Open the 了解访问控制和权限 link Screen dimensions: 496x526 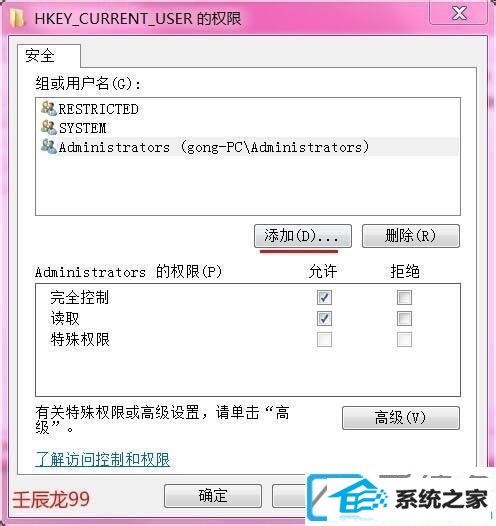click(103, 460)
